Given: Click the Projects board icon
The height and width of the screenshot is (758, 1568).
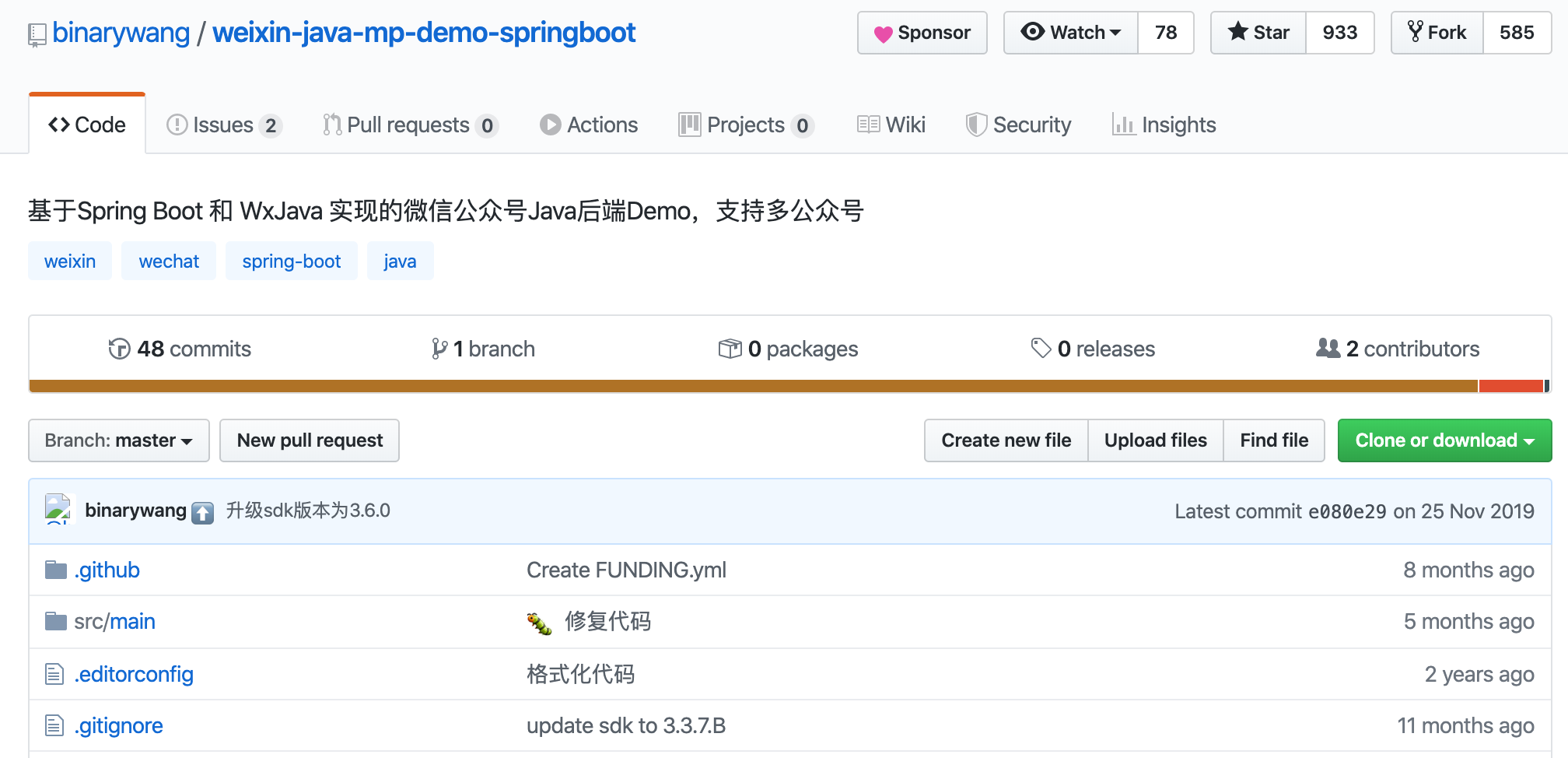Looking at the screenshot, I should (x=690, y=125).
